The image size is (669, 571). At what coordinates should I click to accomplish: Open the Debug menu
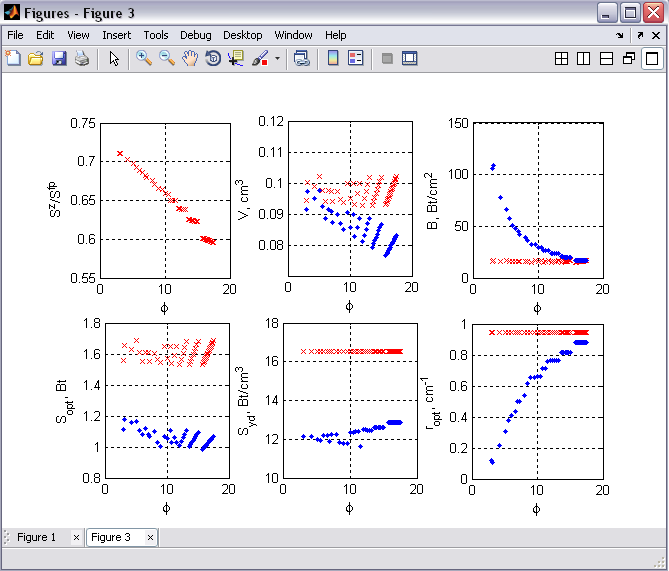tap(195, 35)
